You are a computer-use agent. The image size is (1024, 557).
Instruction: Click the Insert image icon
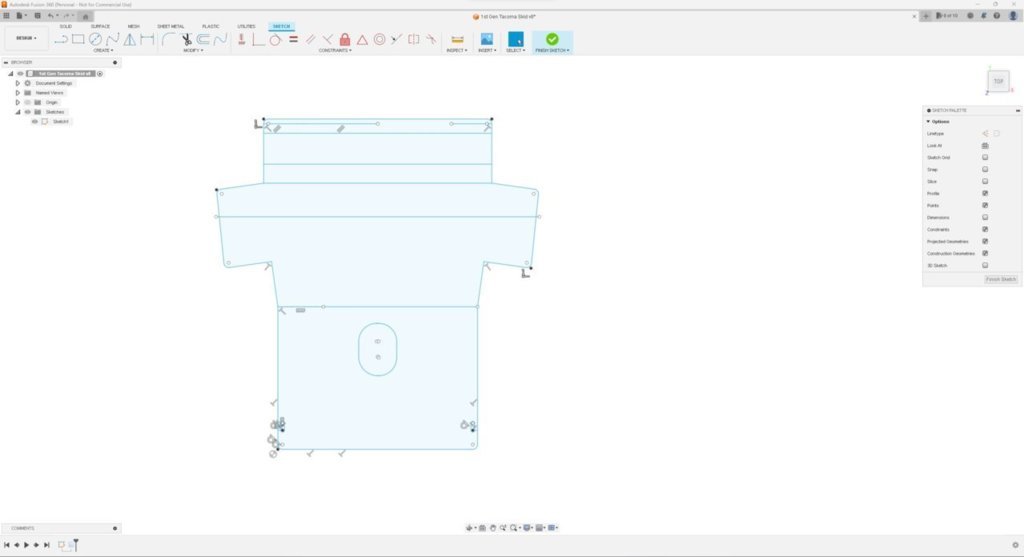[x=487, y=39]
